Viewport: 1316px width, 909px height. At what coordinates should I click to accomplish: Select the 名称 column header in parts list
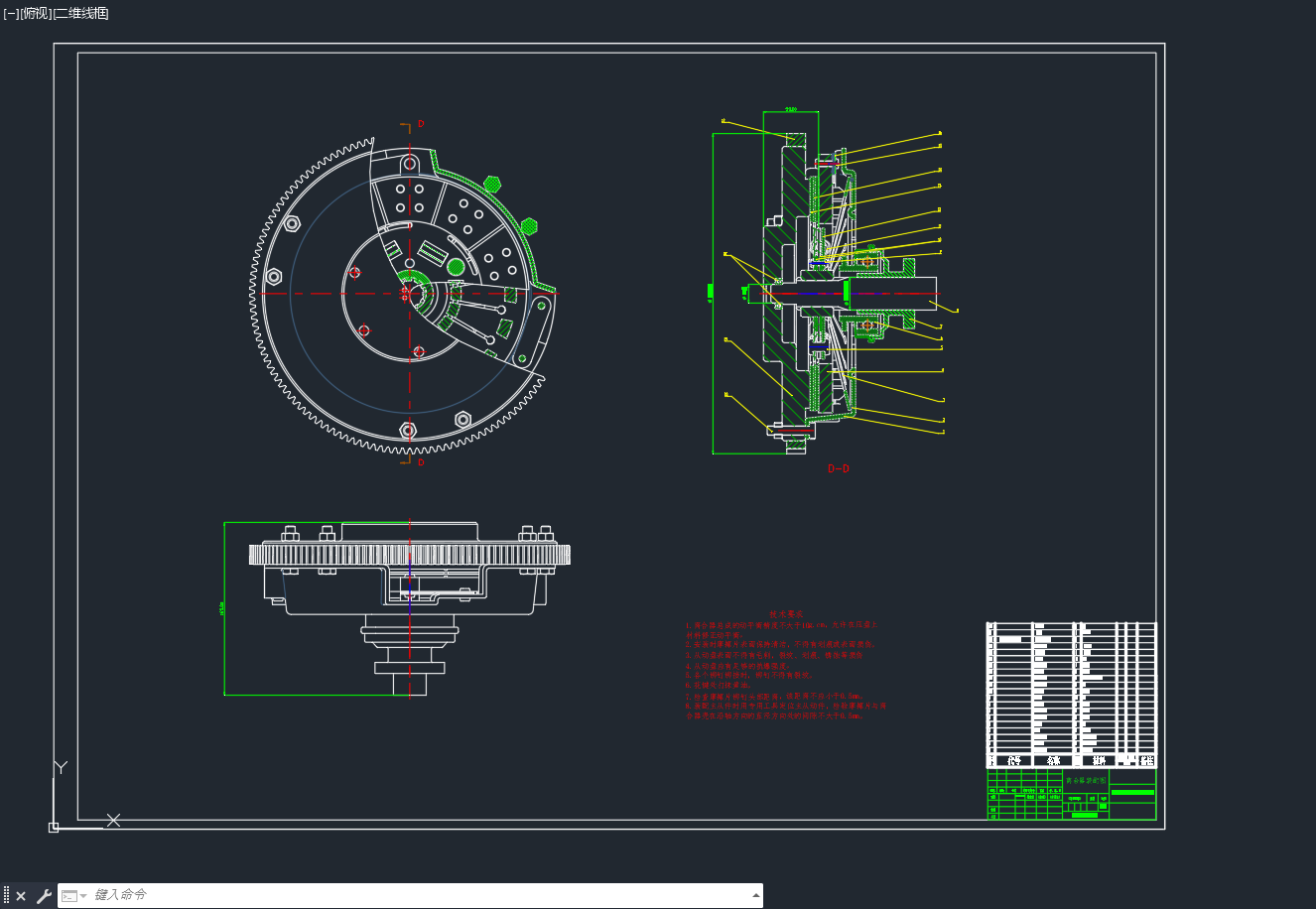click(1053, 761)
